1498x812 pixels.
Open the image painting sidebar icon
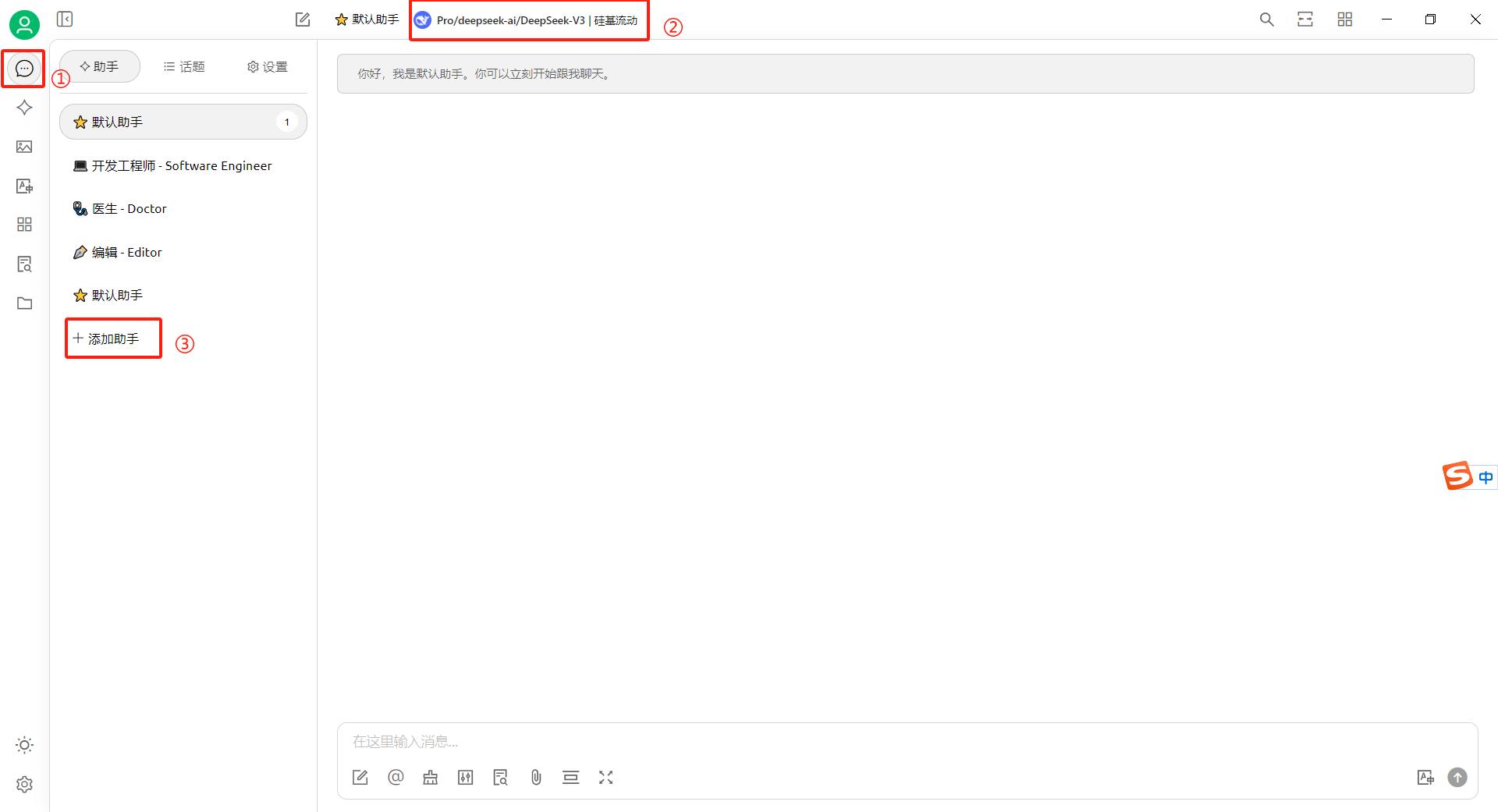click(x=24, y=147)
